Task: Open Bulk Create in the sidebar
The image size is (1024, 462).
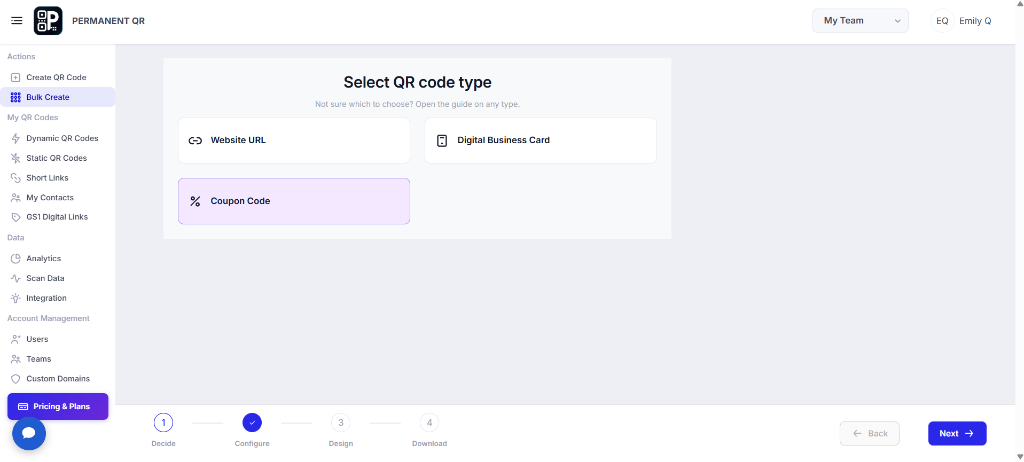Action: click(57, 97)
